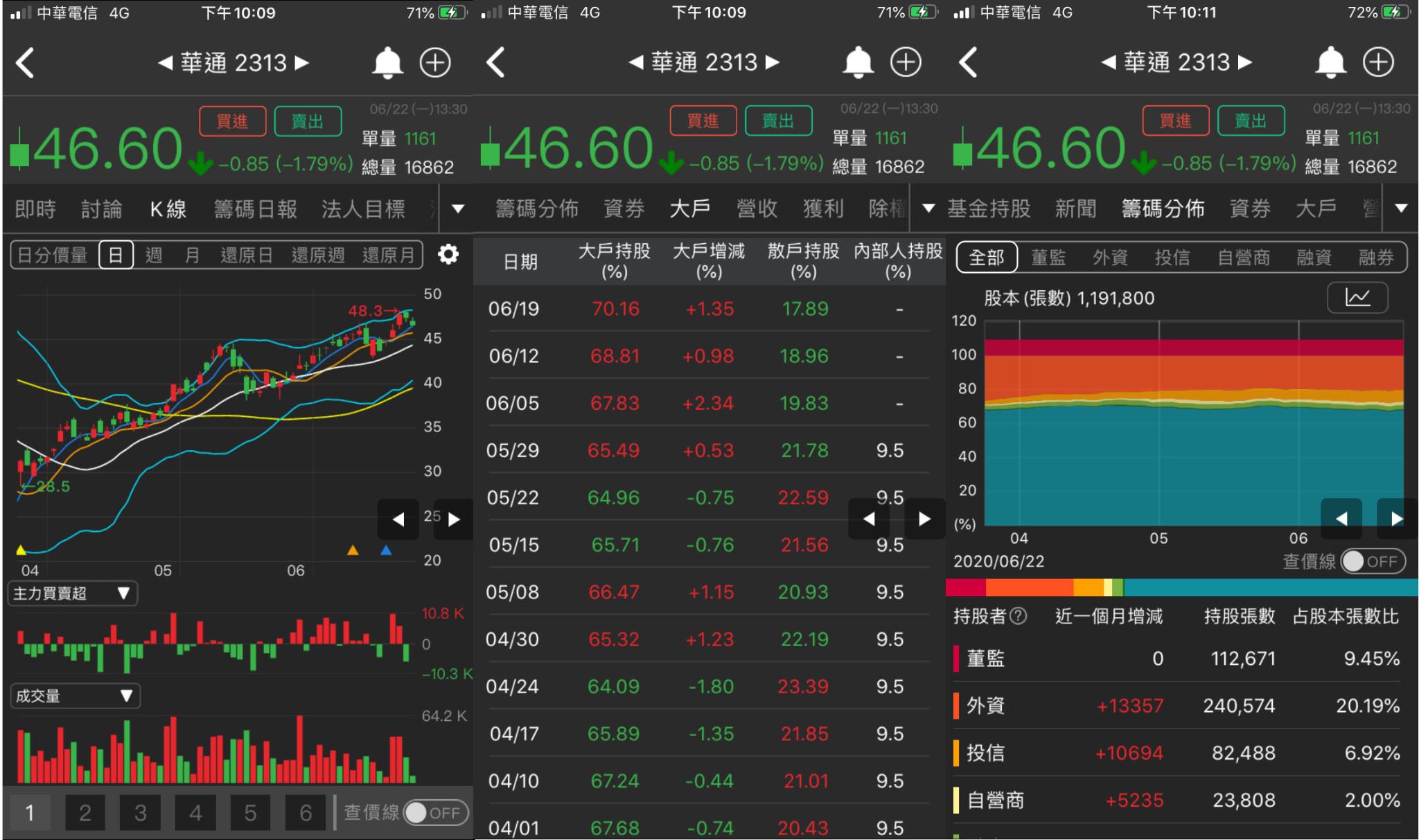Tap the help icon beside 持股者
Image resolution: width=1419 pixels, height=840 pixels.
click(x=1019, y=616)
